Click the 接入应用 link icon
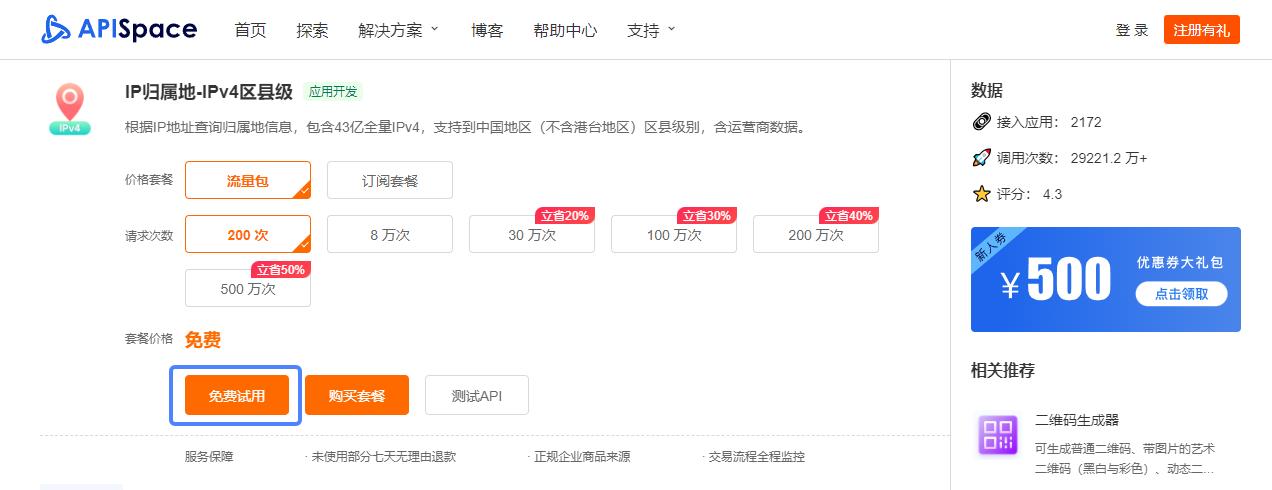This screenshot has width=1272, height=490. pos(981,122)
